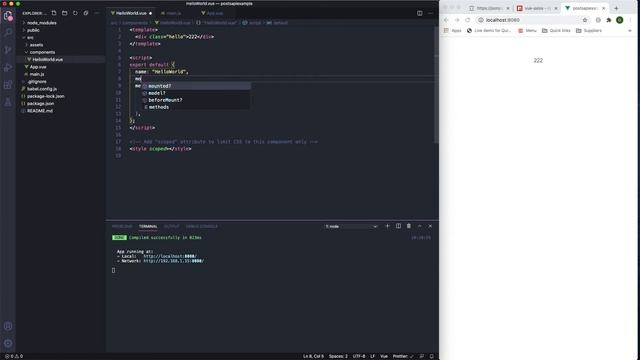Screen dimensions: 640x360
Task: Choose mounted? from autocomplete suggestions
Action: click(196, 86)
